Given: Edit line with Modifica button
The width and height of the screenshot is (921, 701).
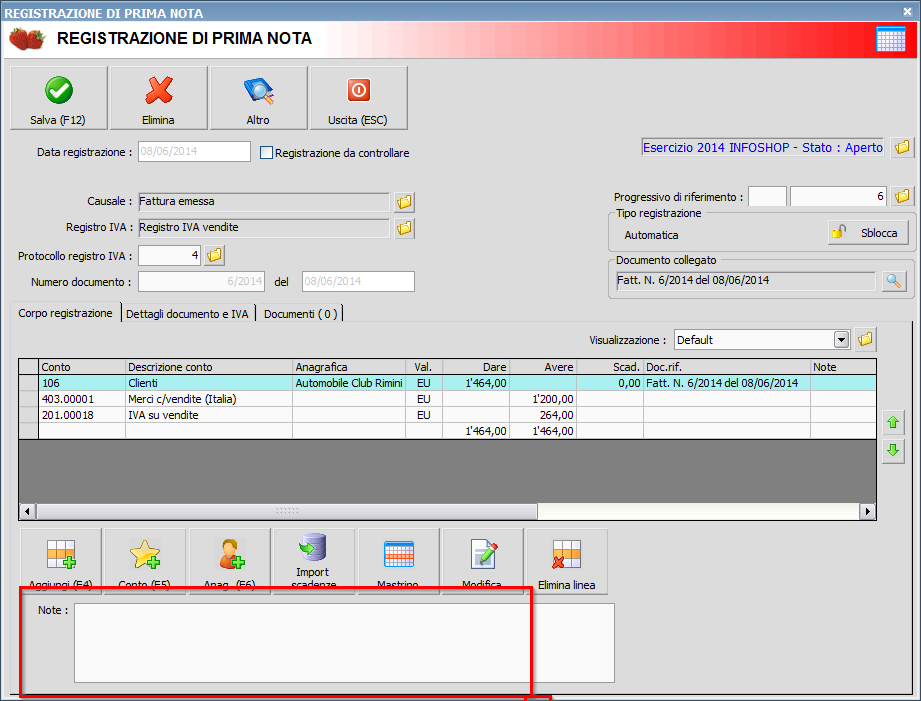Looking at the screenshot, I should [x=482, y=561].
